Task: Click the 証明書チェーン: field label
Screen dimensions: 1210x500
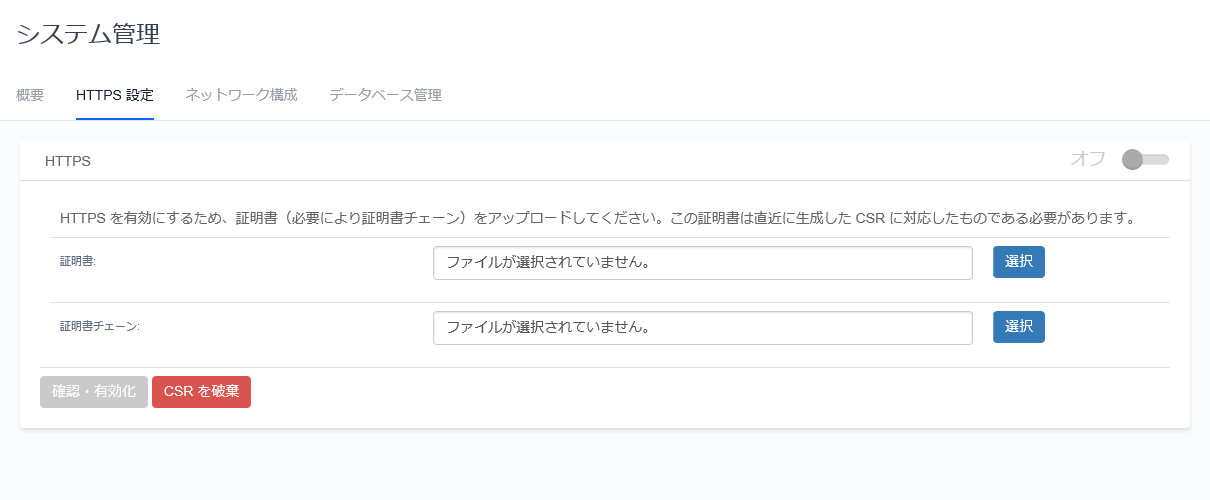Action: point(100,326)
